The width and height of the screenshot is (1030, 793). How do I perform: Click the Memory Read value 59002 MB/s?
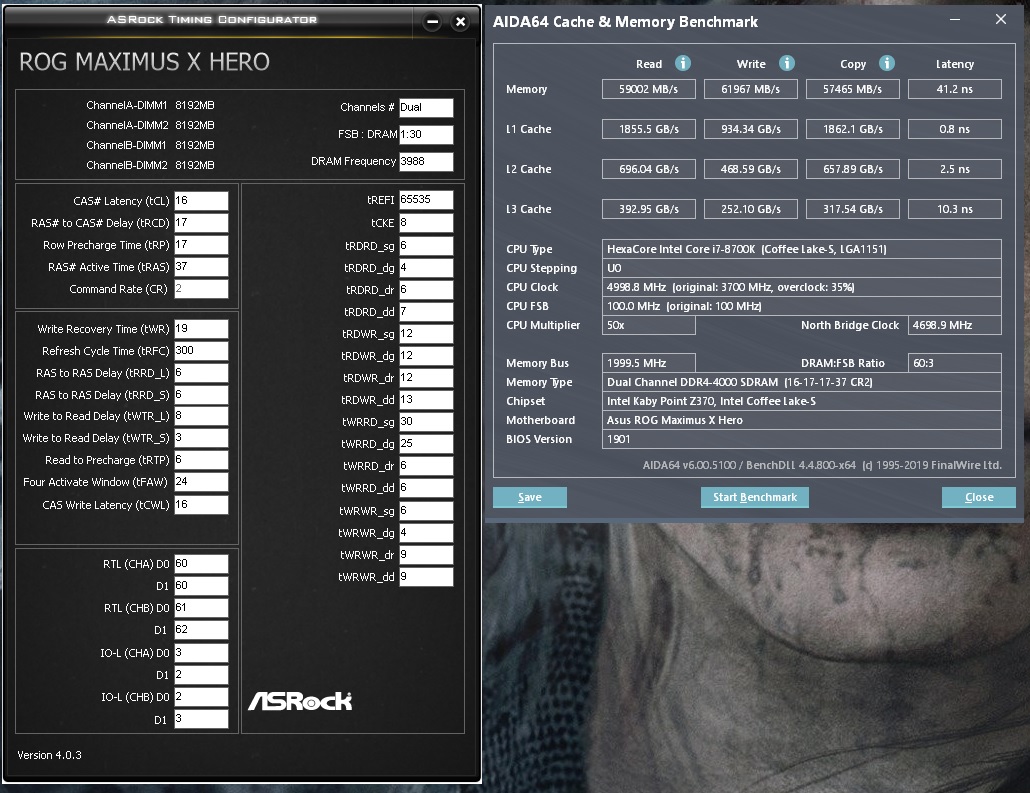click(x=648, y=89)
